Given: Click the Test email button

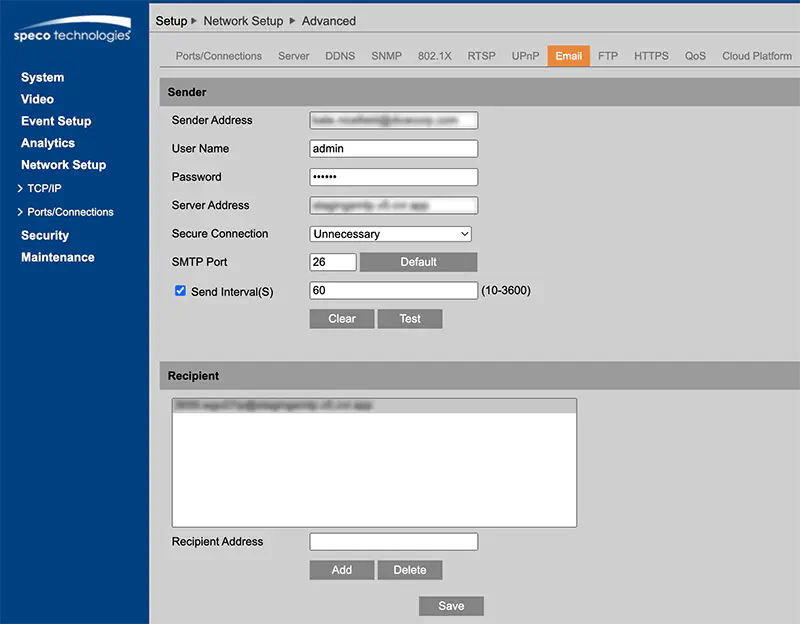Looking at the screenshot, I should 410,319.
